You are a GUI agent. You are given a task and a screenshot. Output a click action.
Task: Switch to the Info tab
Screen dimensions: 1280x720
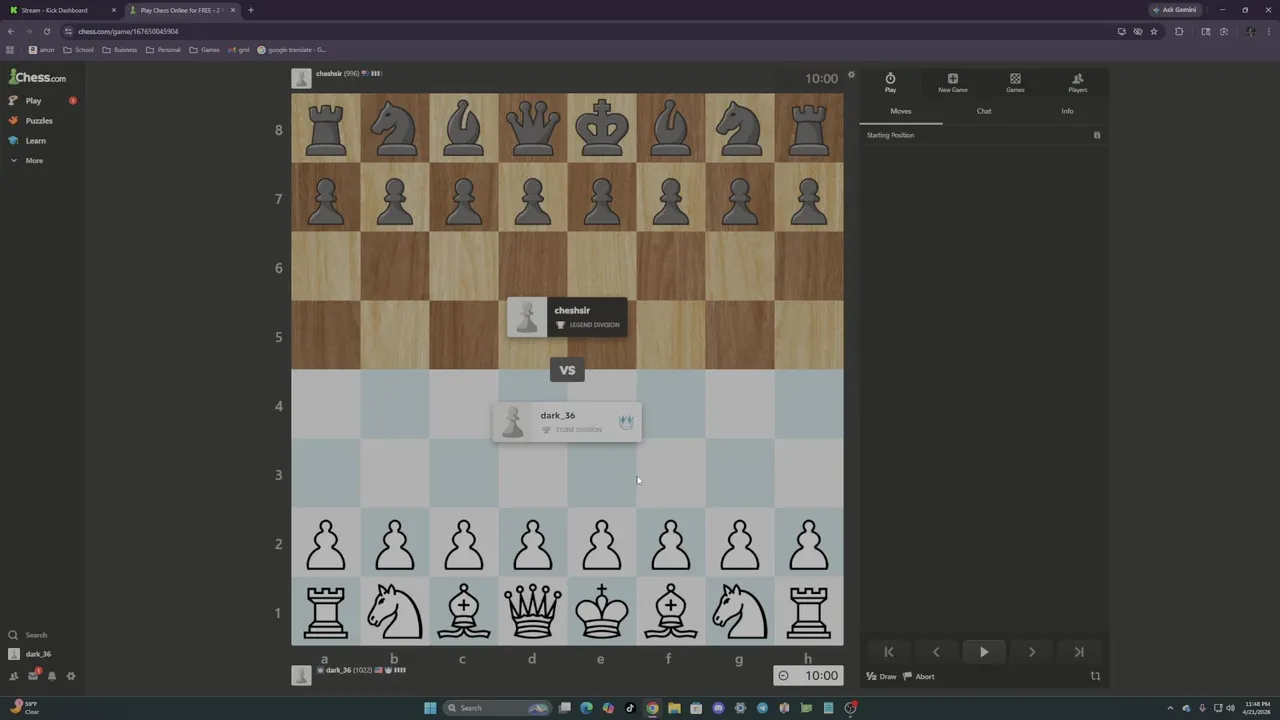(1067, 111)
